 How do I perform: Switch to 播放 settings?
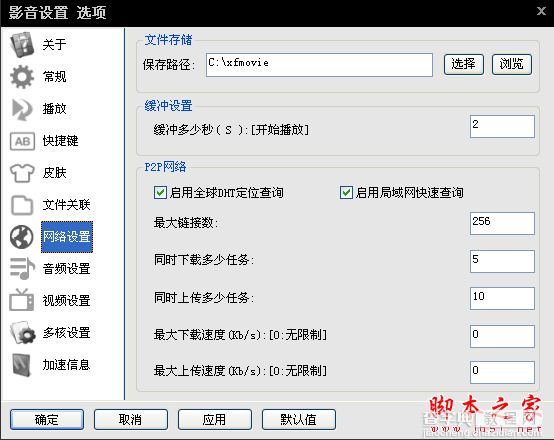tap(54, 109)
